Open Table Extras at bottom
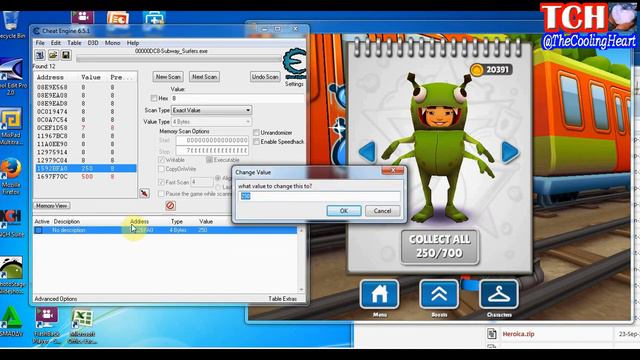Screen dimensions: 640x360 pyautogui.click(x=282, y=299)
